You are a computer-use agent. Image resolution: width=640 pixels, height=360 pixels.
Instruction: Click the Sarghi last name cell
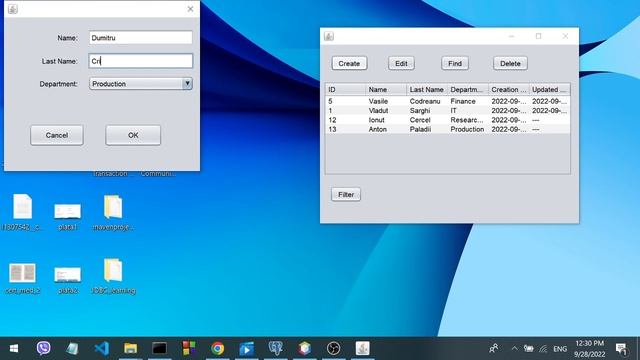pyautogui.click(x=427, y=111)
